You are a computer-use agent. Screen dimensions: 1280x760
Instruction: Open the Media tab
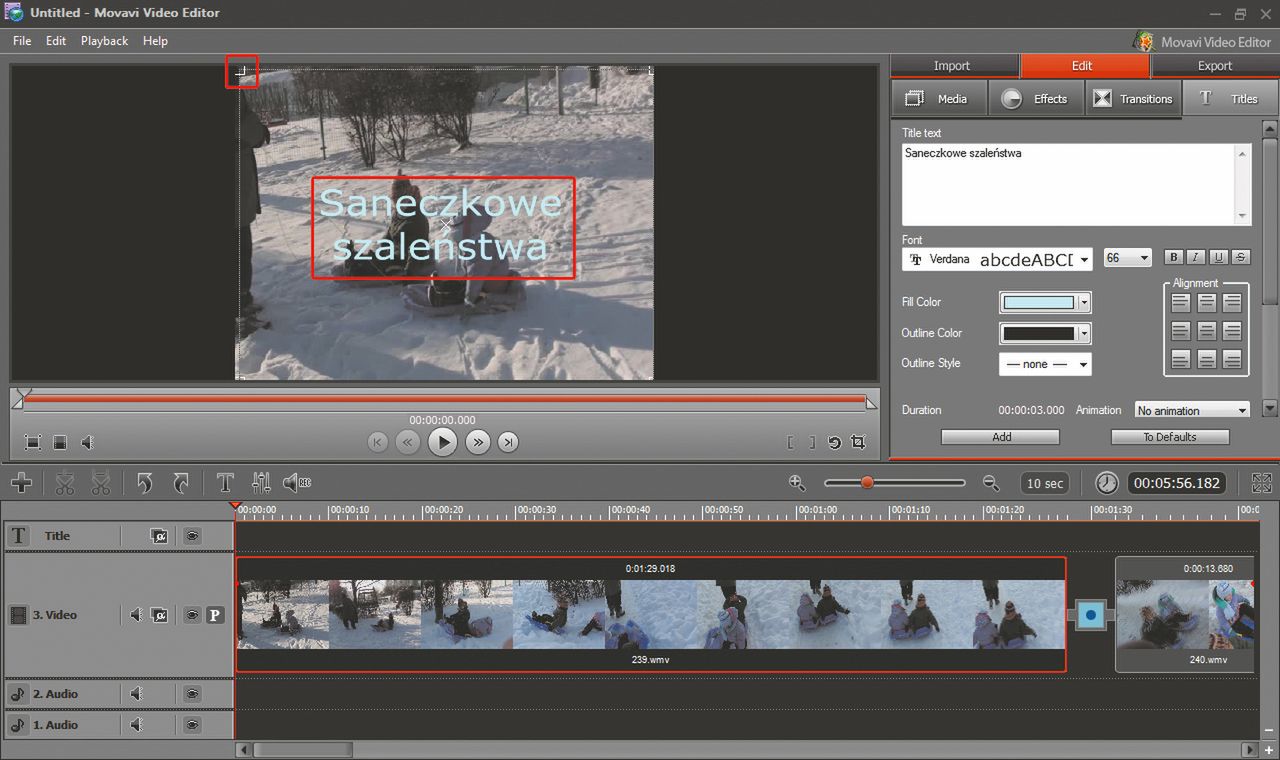[x=938, y=99]
